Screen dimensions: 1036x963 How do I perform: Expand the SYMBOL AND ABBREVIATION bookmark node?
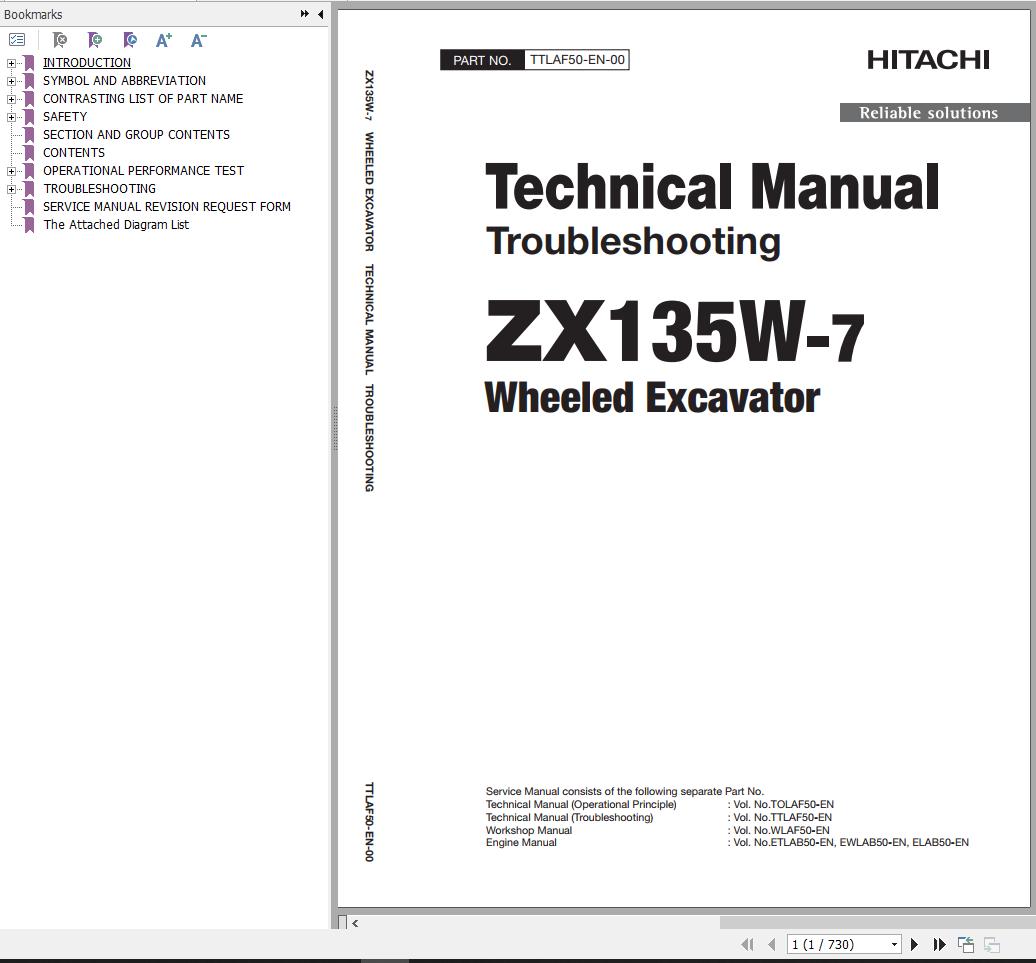click(x=11, y=81)
